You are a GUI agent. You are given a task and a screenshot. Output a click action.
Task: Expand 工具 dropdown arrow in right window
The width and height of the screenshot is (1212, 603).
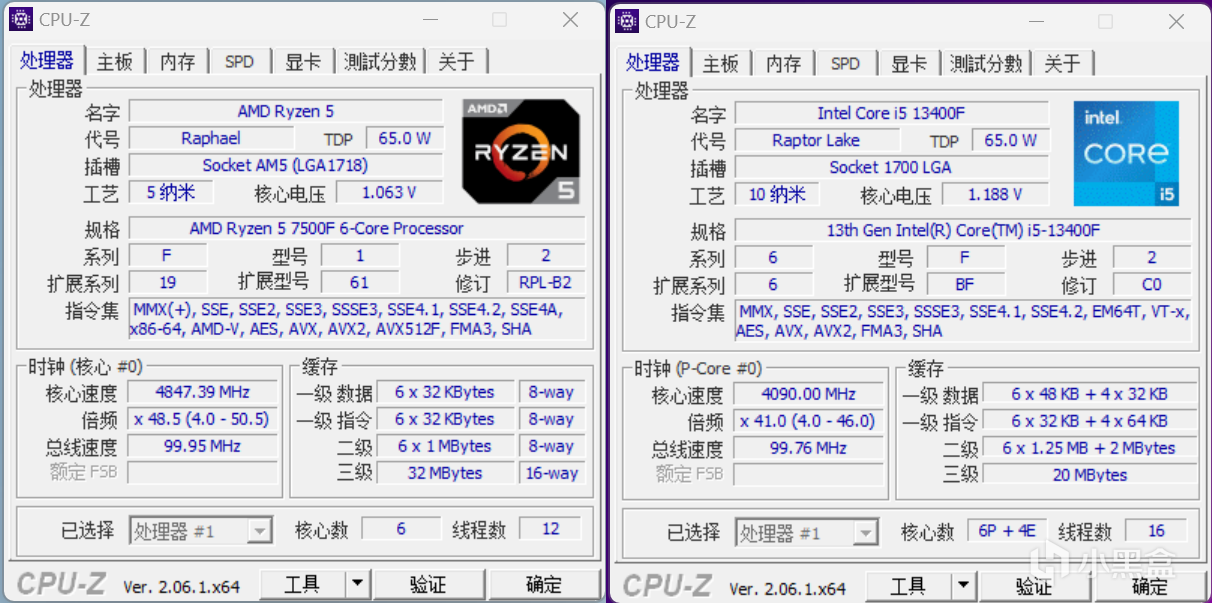click(963, 586)
